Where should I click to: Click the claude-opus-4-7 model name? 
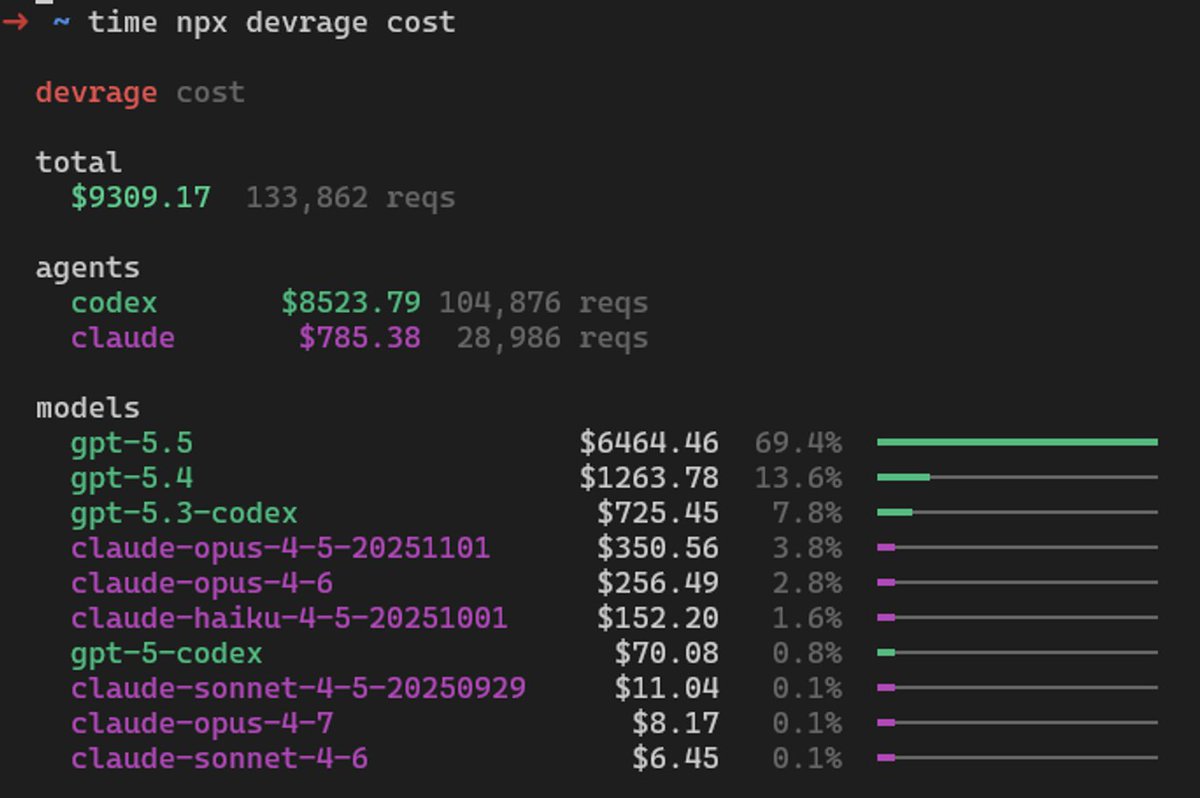coord(202,723)
